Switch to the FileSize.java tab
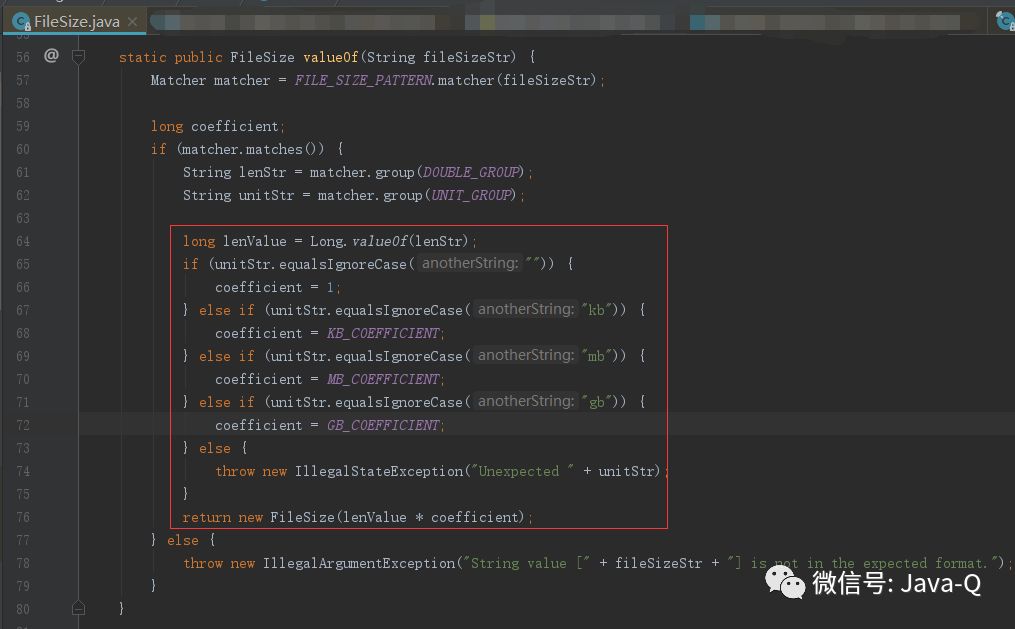This screenshot has height=629, width=1015. coord(76,21)
